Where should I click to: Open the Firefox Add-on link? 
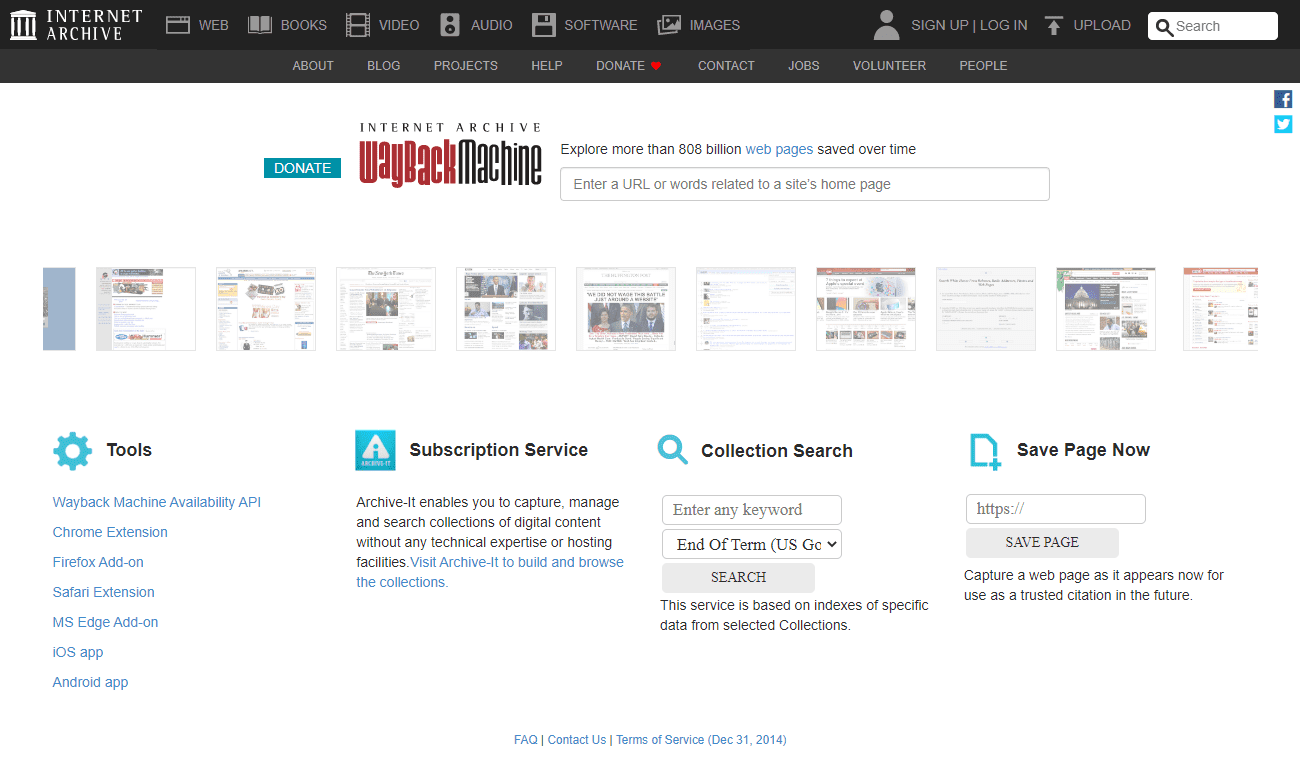(x=98, y=562)
